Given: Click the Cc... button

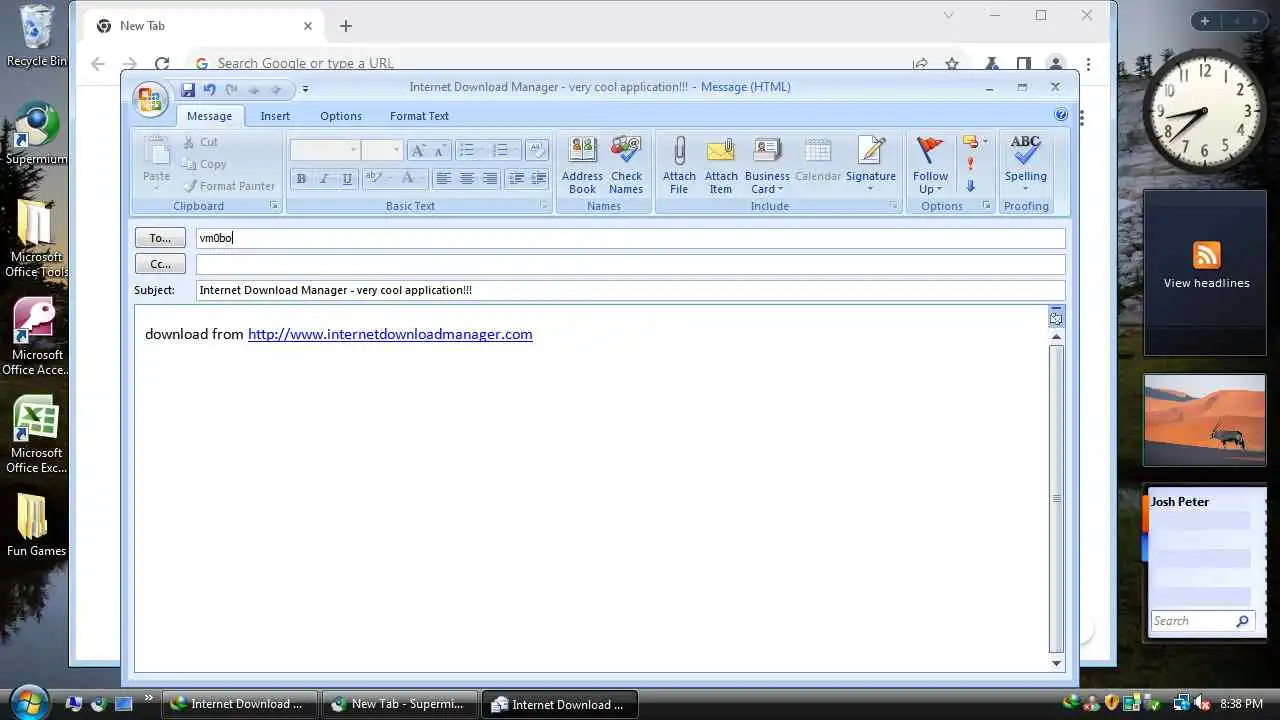Looking at the screenshot, I should pos(160,264).
